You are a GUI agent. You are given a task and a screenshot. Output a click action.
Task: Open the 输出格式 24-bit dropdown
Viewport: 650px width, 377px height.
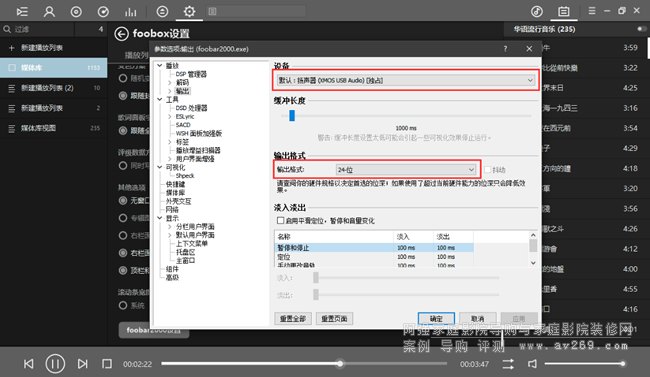tap(405, 169)
